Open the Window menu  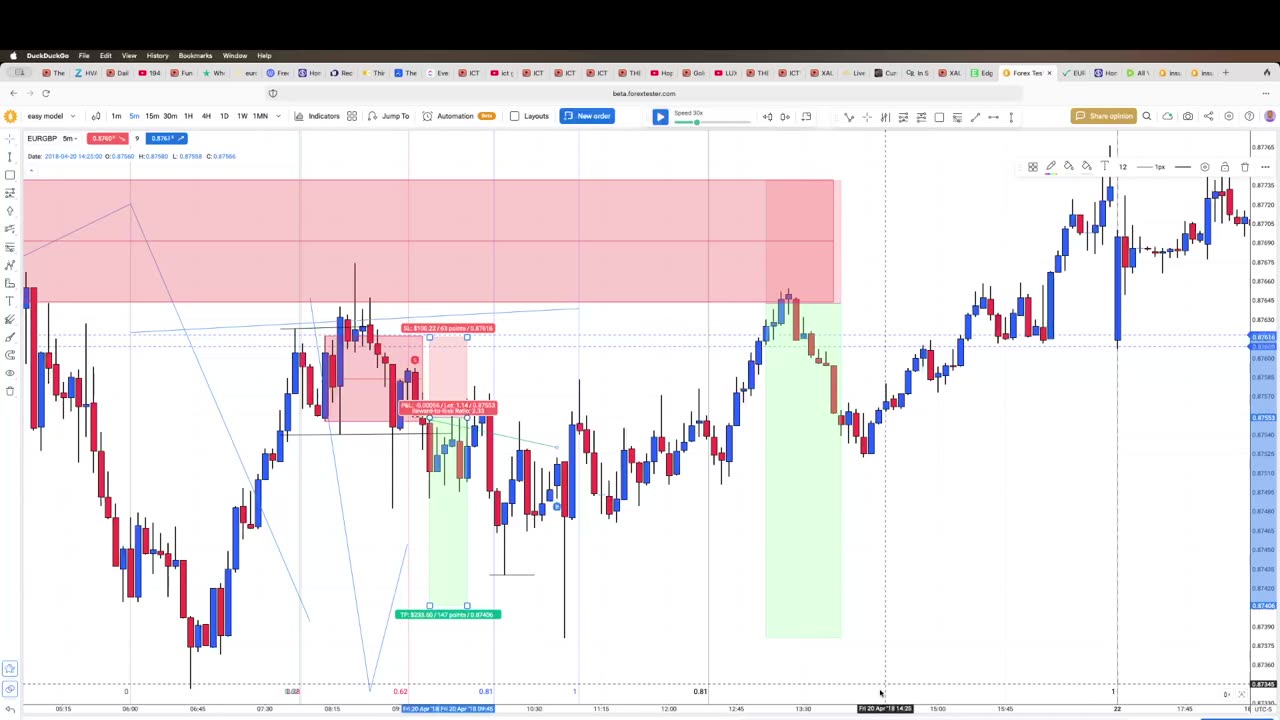coord(235,55)
